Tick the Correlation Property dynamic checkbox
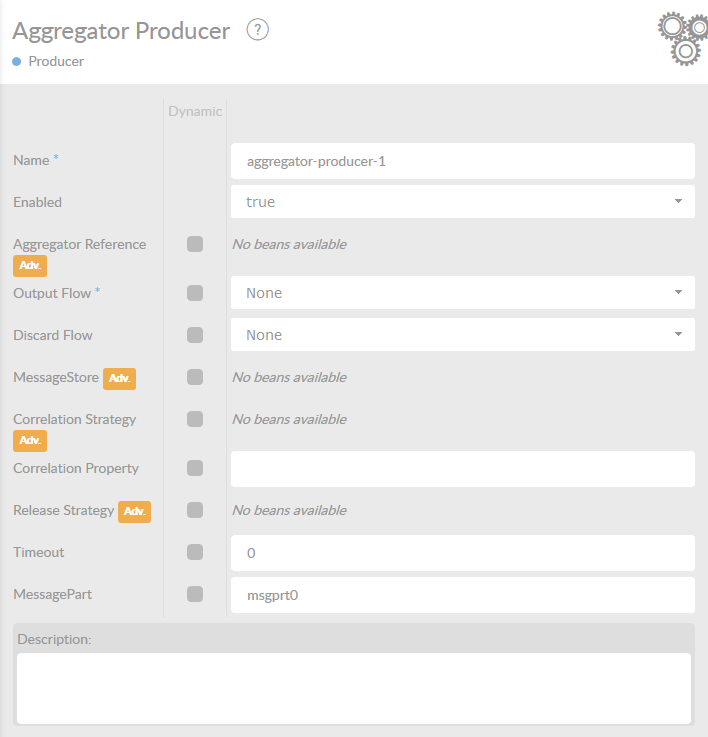This screenshot has width=708, height=737. click(x=195, y=468)
